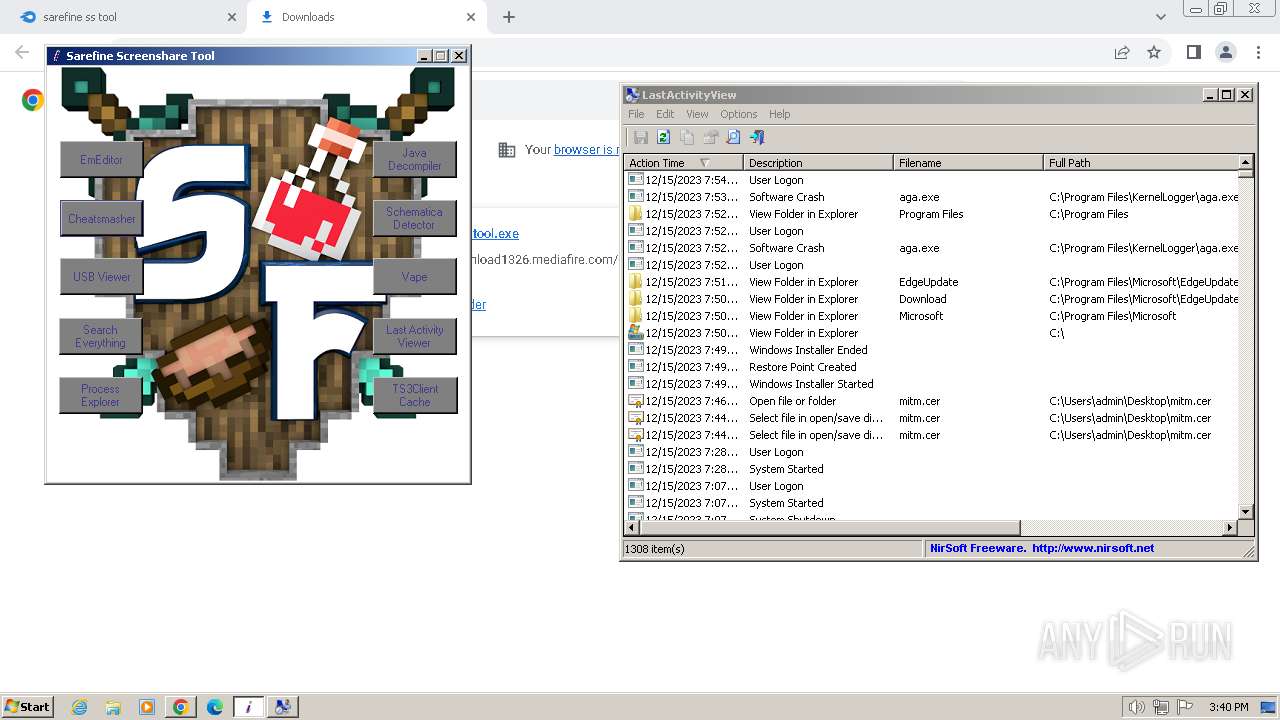The width and height of the screenshot is (1280, 720).
Task: Launch EmEditor from Sarefine tool
Action: [102, 160]
